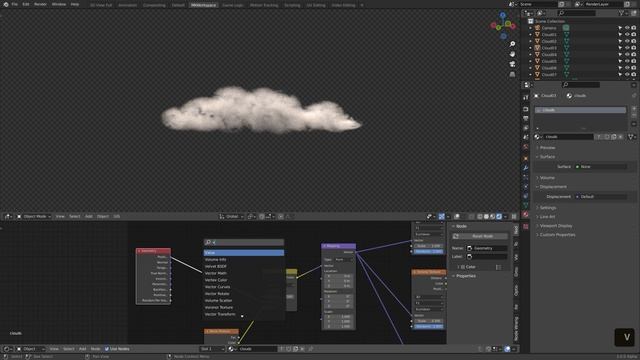Viewport: 640px width, 360px height.
Task: Switch to the Animation workspace tab
Action: (127, 5)
